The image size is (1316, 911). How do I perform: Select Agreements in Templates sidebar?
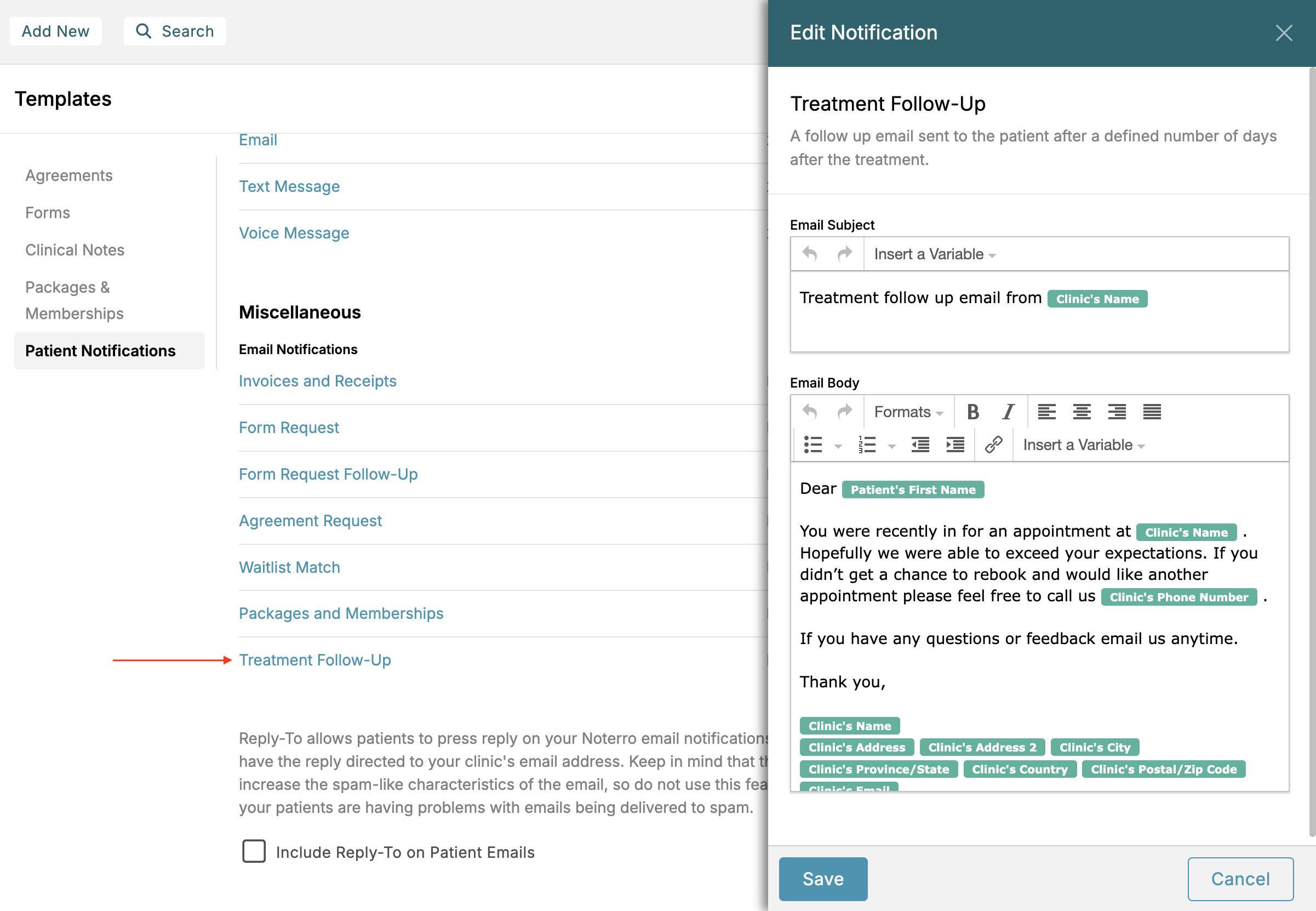(x=69, y=175)
